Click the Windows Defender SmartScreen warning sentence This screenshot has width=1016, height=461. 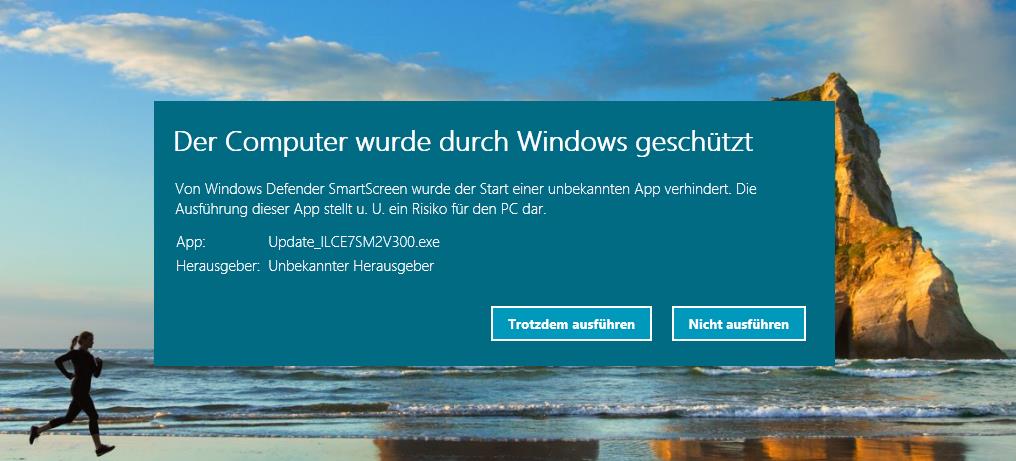(x=466, y=189)
